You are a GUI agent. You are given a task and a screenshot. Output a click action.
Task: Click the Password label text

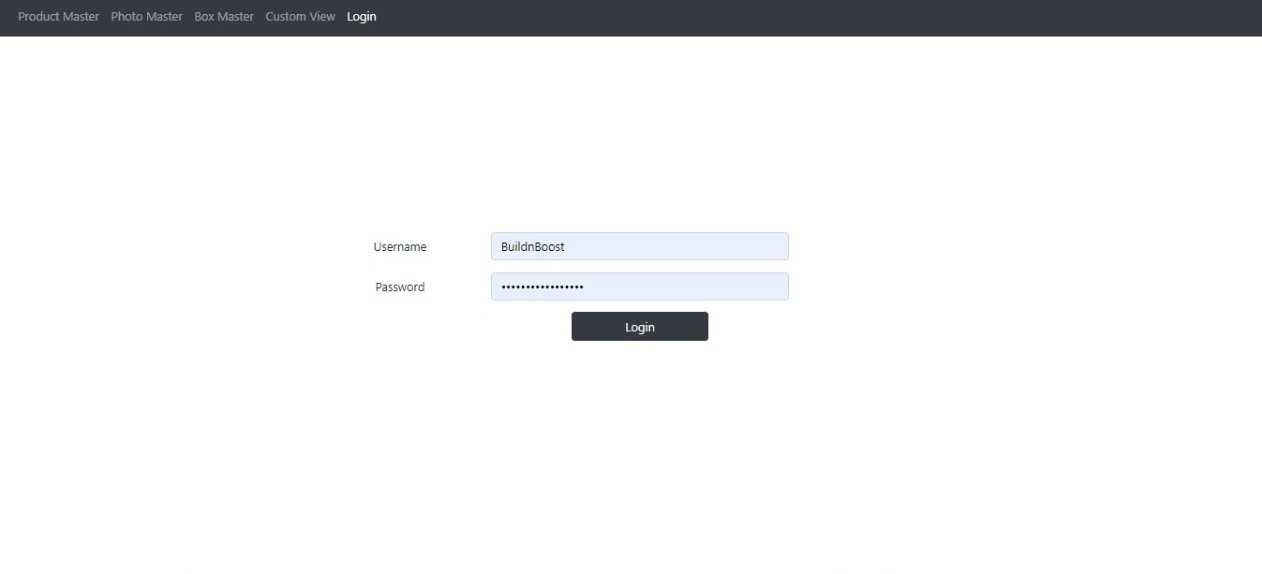click(x=400, y=287)
